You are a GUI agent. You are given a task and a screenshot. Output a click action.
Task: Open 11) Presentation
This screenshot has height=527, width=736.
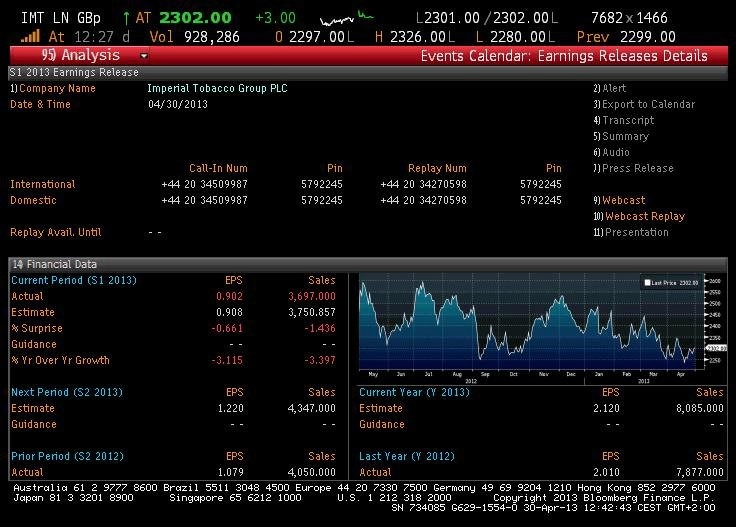pyautogui.click(x=631, y=232)
